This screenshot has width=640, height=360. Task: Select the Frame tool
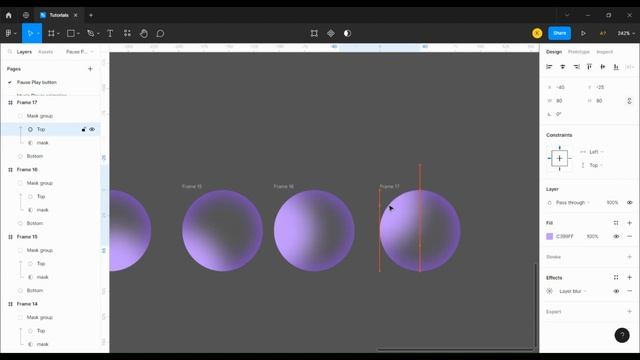[51, 33]
